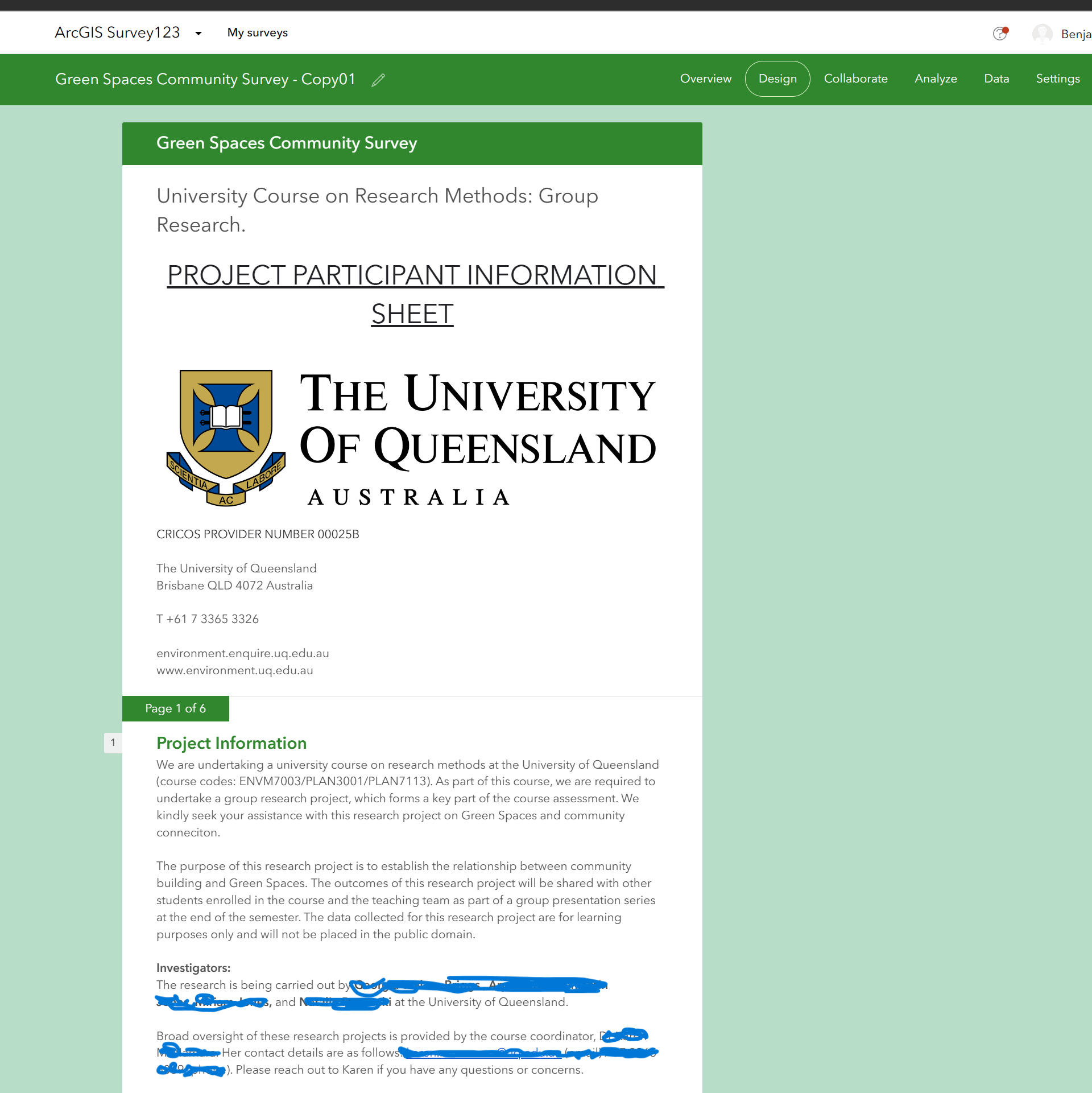
Task: Click the user profile avatar icon
Action: pyautogui.click(x=1042, y=34)
